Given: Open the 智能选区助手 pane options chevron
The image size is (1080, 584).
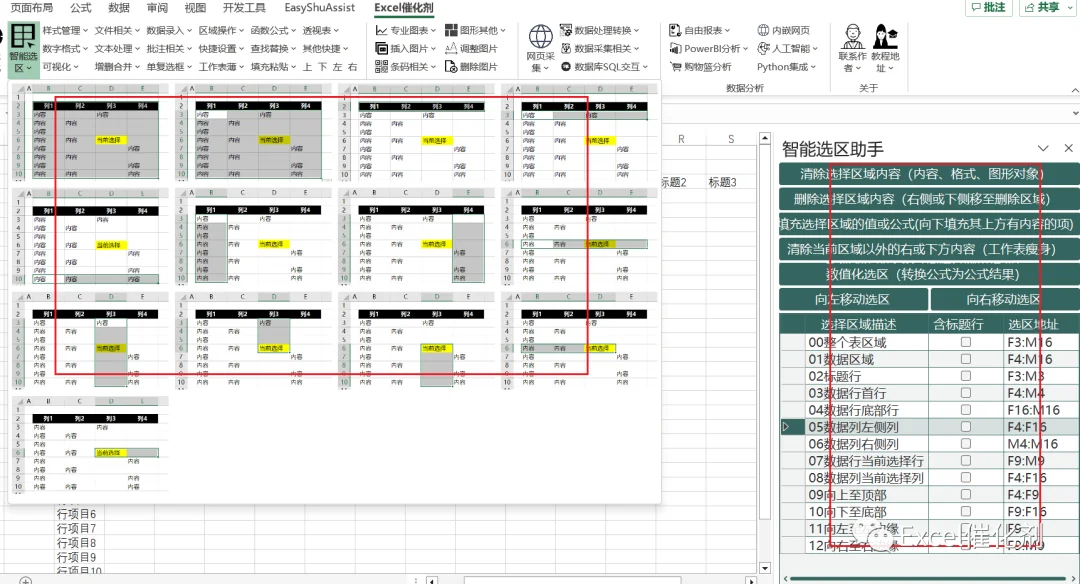Looking at the screenshot, I should (1043, 148).
